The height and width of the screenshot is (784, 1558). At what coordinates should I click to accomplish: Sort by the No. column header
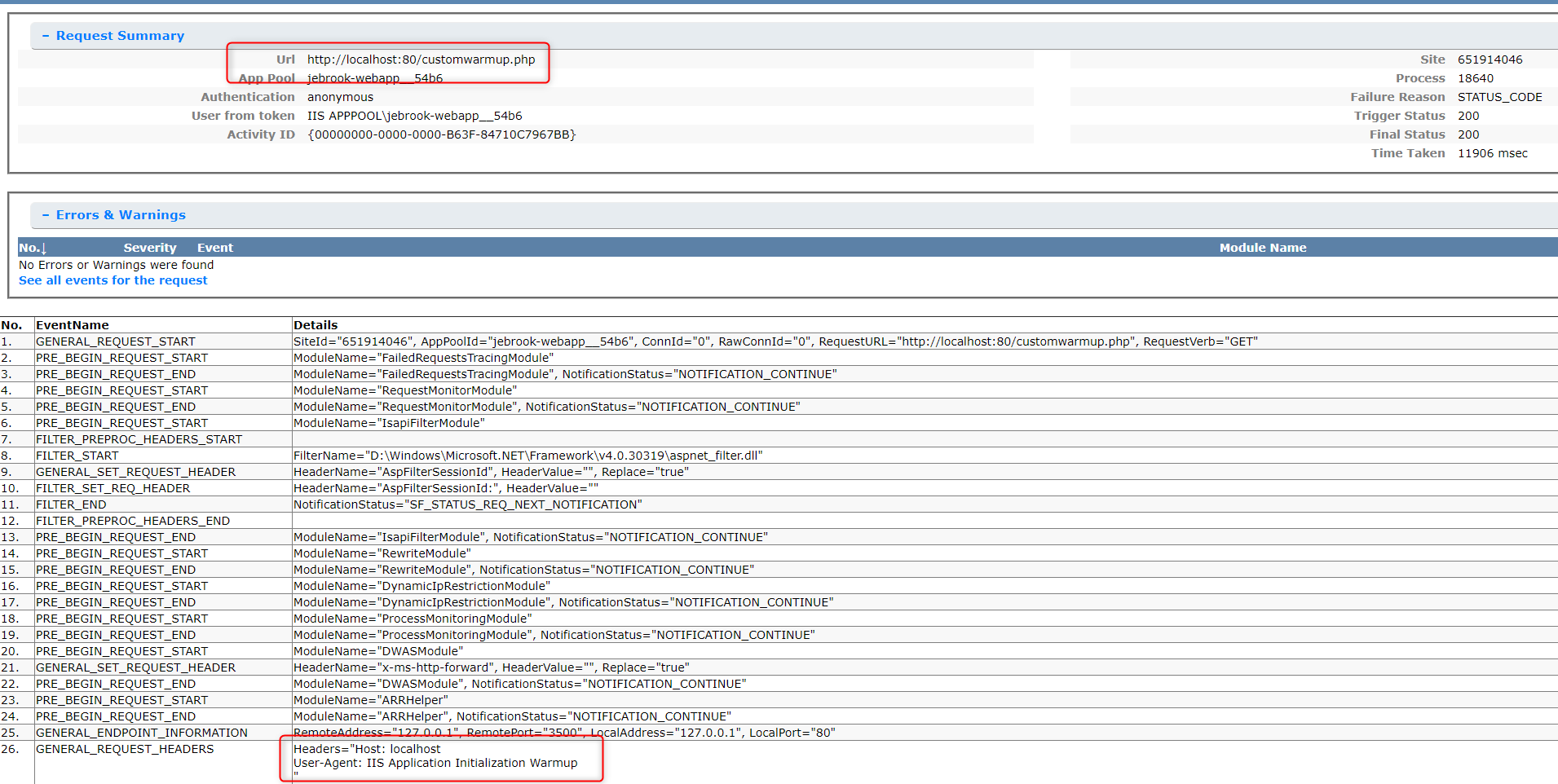click(x=32, y=248)
